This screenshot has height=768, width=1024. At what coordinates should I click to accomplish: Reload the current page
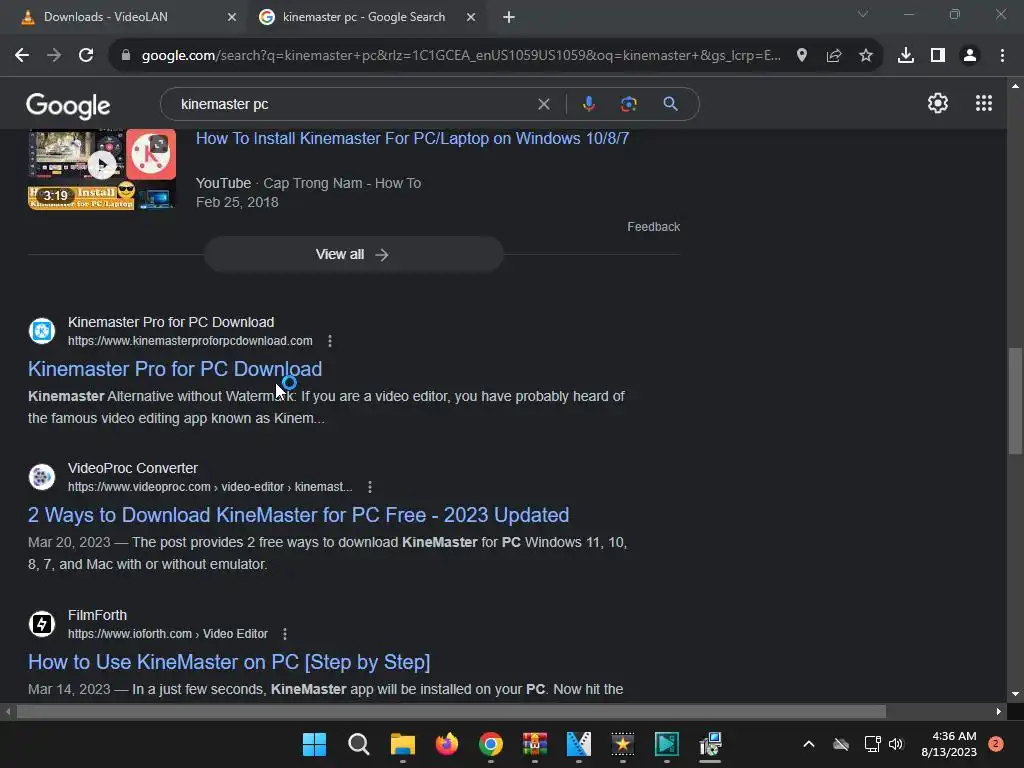(86, 56)
